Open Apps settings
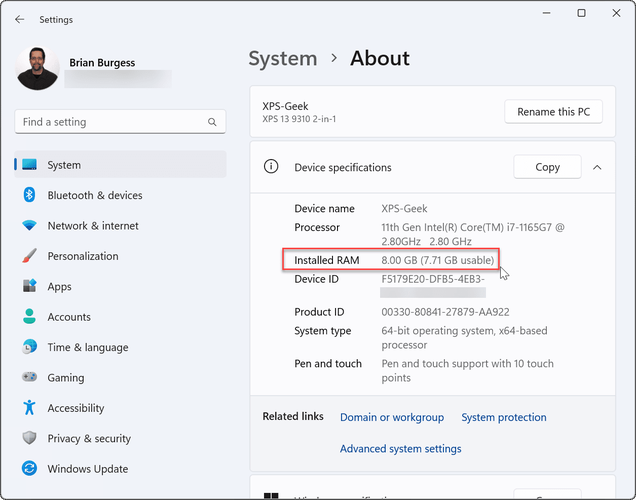636x500 pixels. click(120, 286)
